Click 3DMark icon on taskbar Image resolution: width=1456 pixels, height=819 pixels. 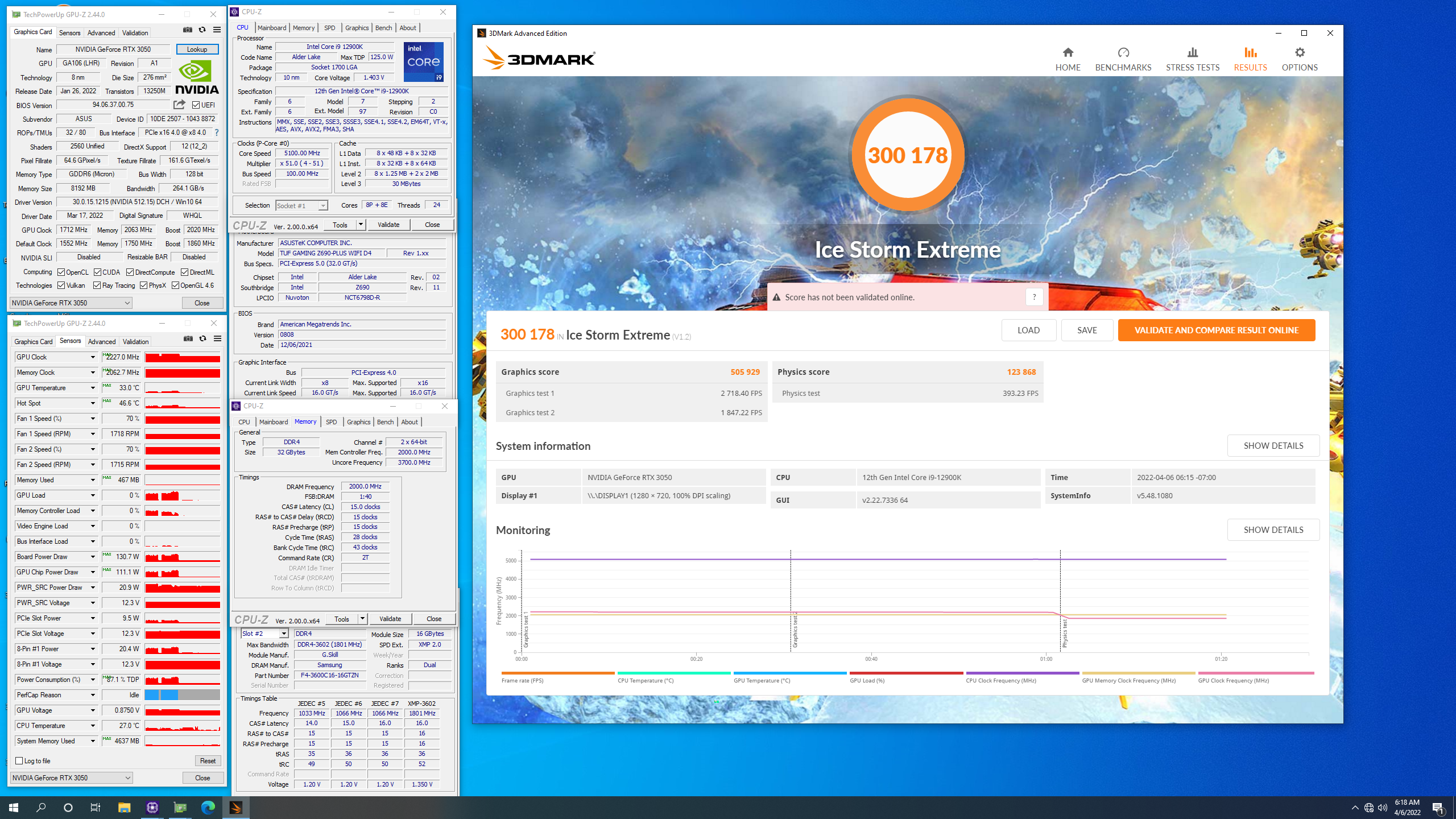pyautogui.click(x=235, y=807)
